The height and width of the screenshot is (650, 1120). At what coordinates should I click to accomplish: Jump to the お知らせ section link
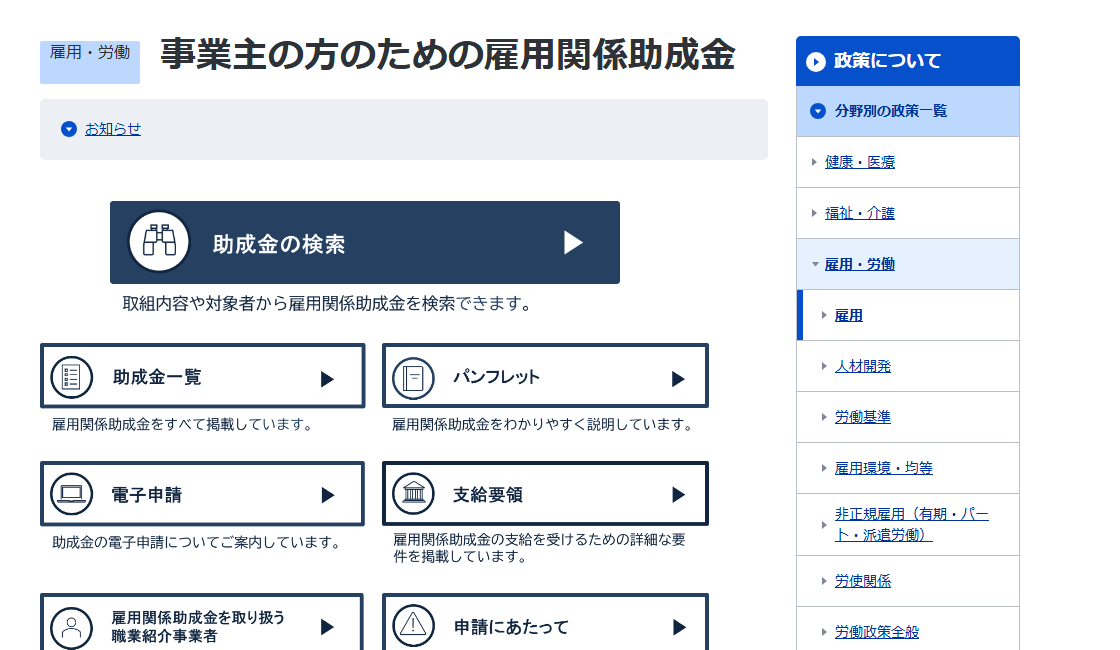point(113,129)
